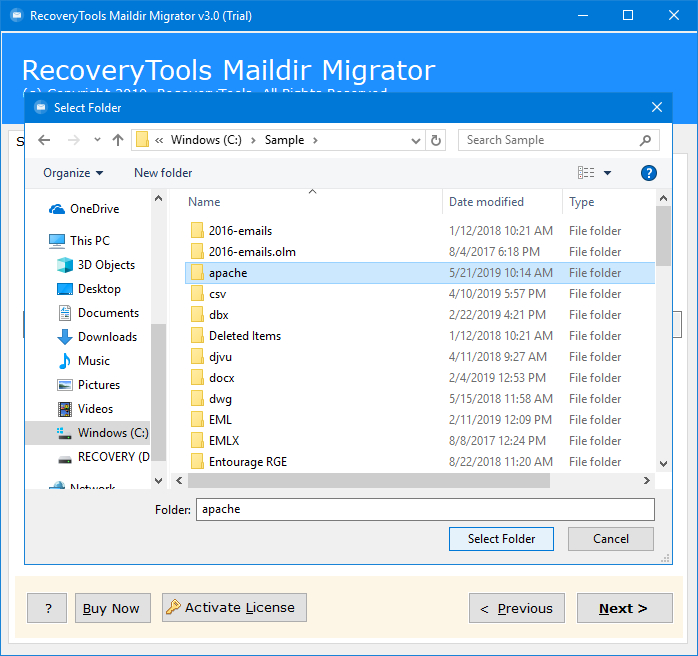Screen dimensions: 698x656
Task: Click 2/11/2019 12:09 PM date of EML
Action: [x=500, y=420]
